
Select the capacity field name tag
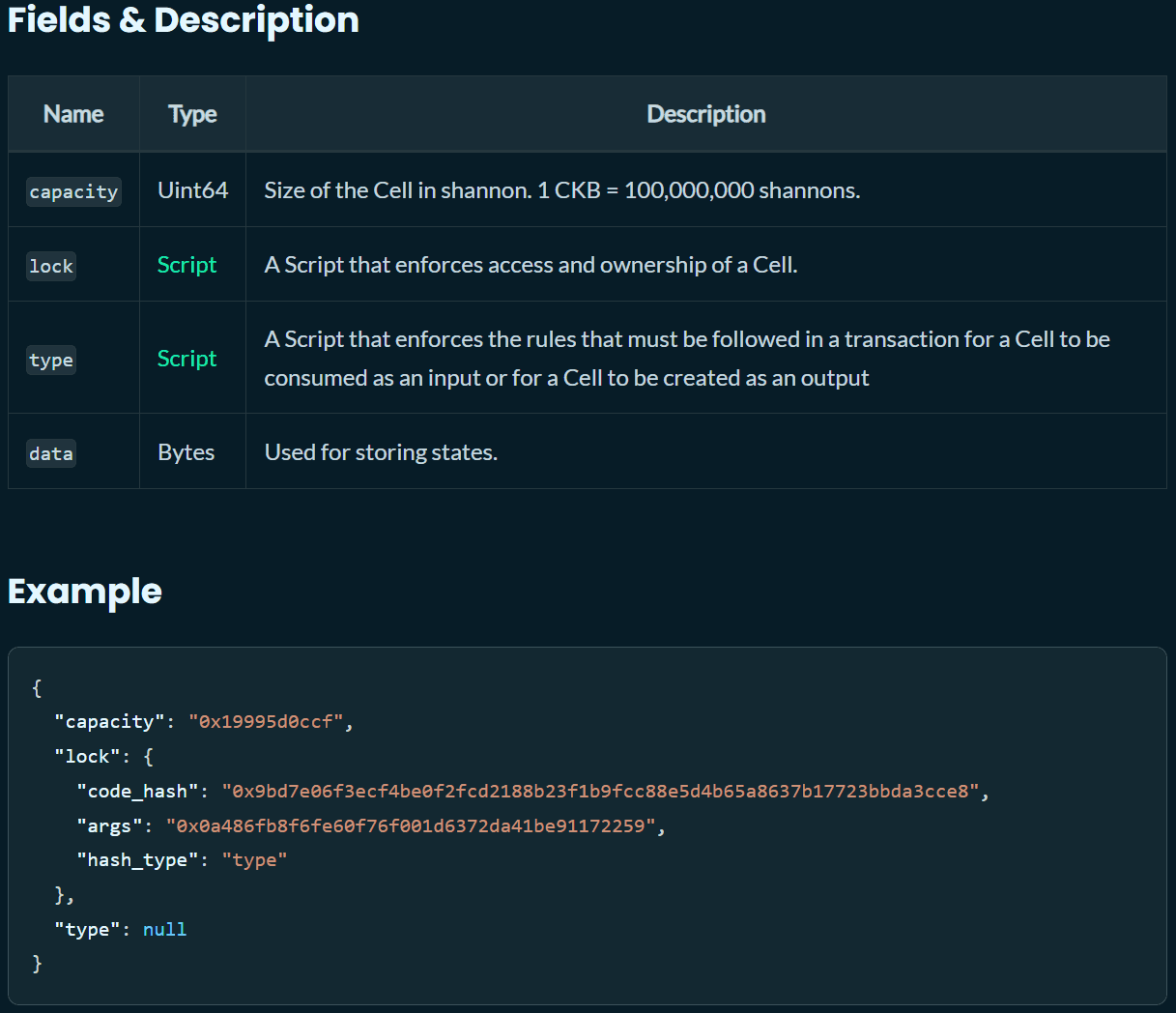(x=73, y=191)
